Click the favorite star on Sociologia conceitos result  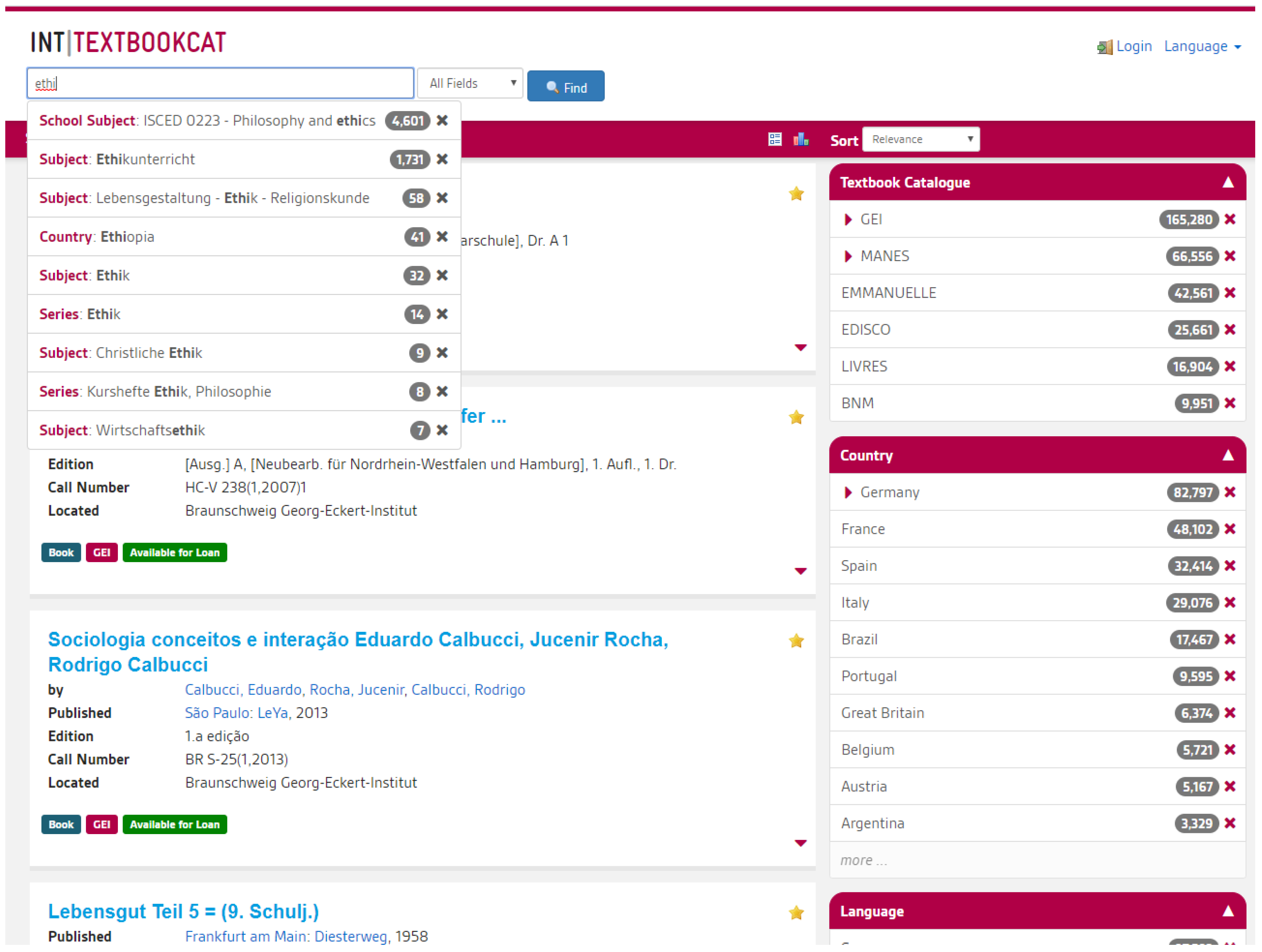[796, 641]
